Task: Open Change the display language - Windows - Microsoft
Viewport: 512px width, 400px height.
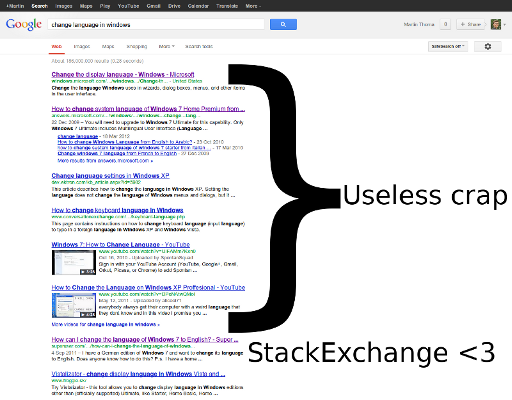Action: (123, 74)
